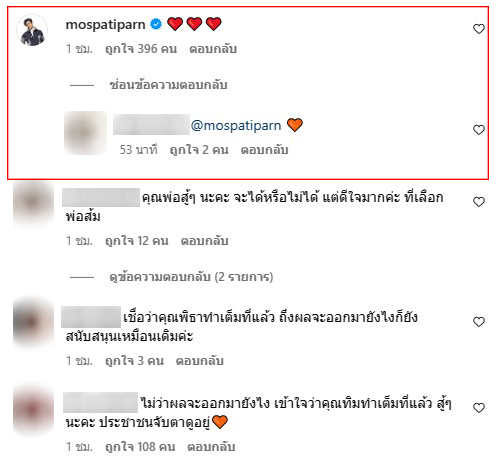
Task: View likes ถูกใจ 108 คน
Action: pos(140,447)
